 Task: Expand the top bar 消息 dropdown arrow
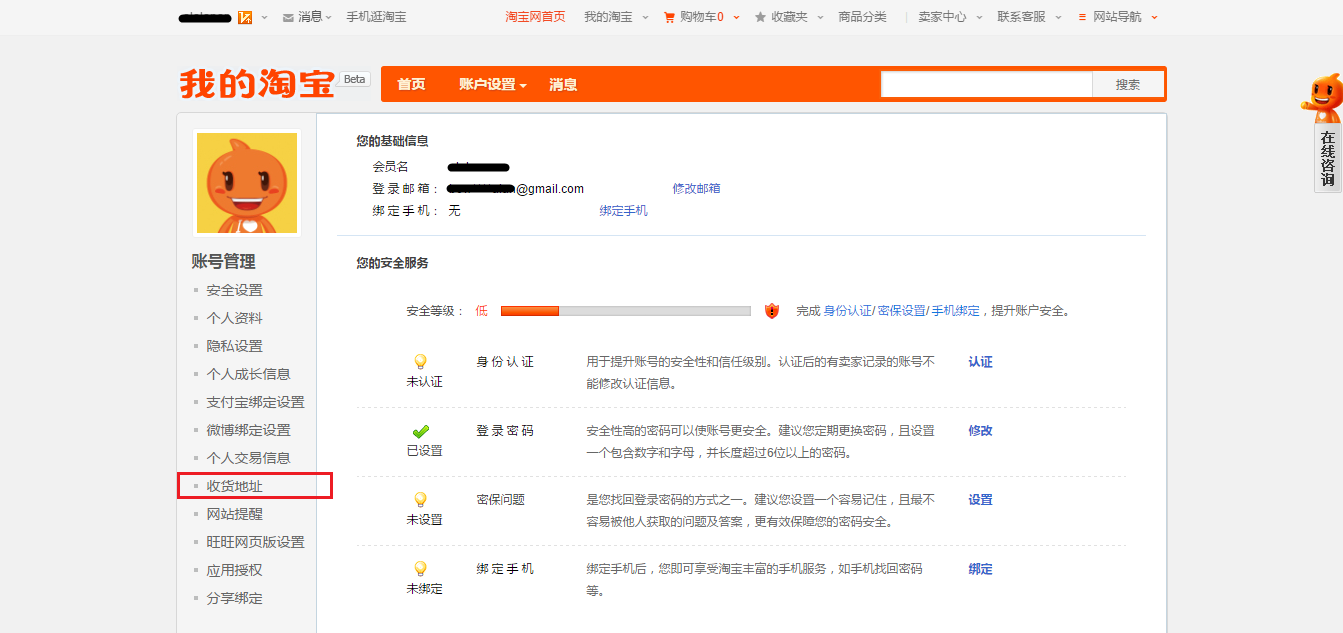[328, 18]
